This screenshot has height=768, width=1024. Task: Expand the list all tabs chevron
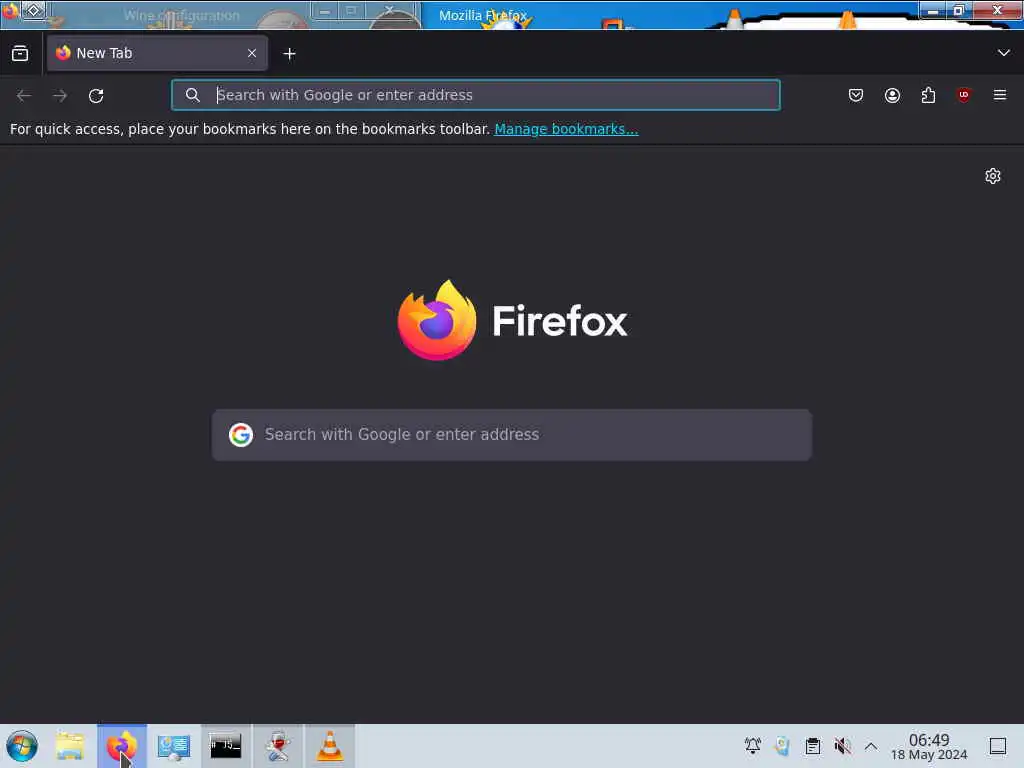tap(1004, 53)
